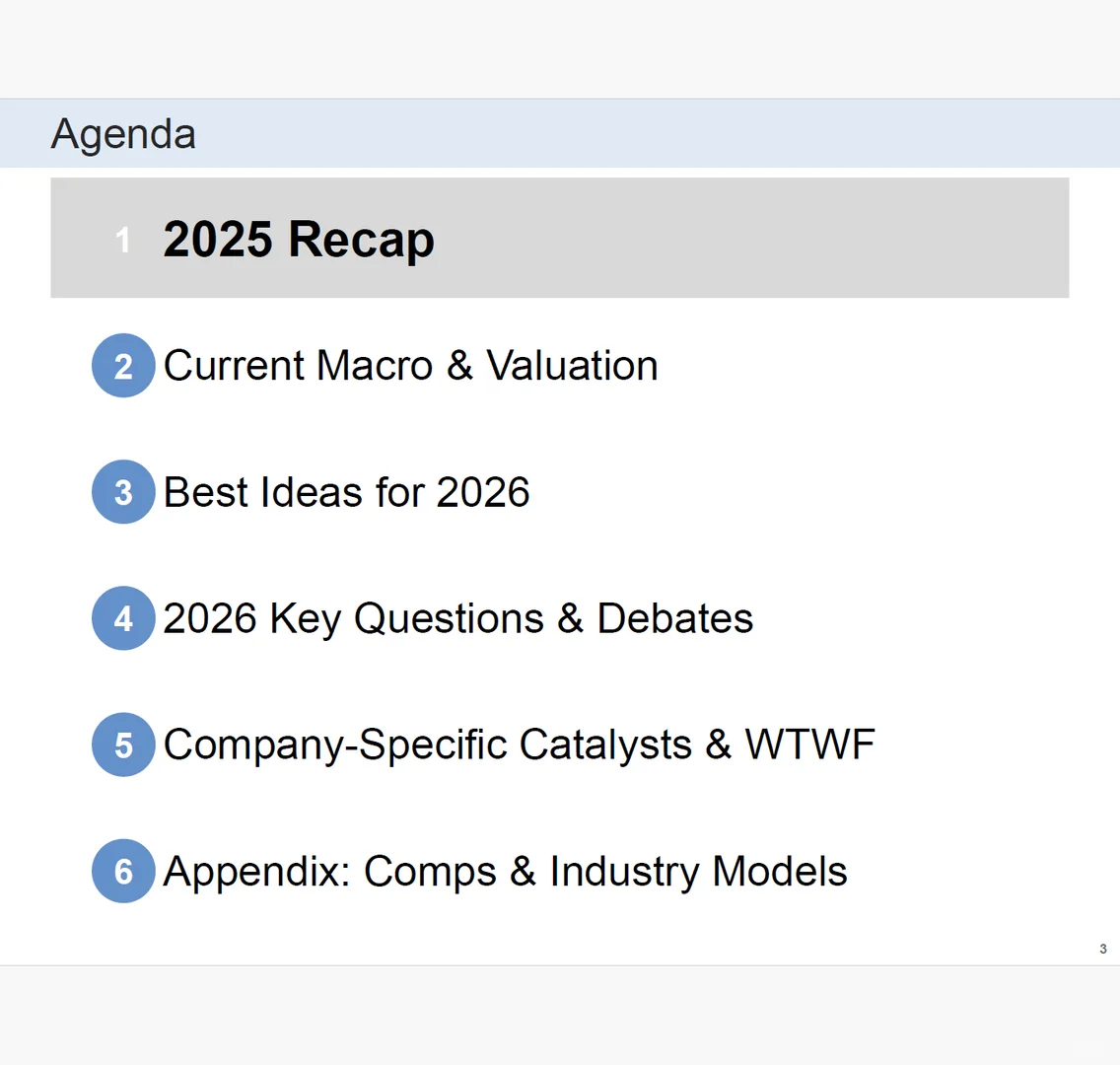The width and height of the screenshot is (1120, 1065).
Task: Click the word Appendix
Action: point(255,872)
